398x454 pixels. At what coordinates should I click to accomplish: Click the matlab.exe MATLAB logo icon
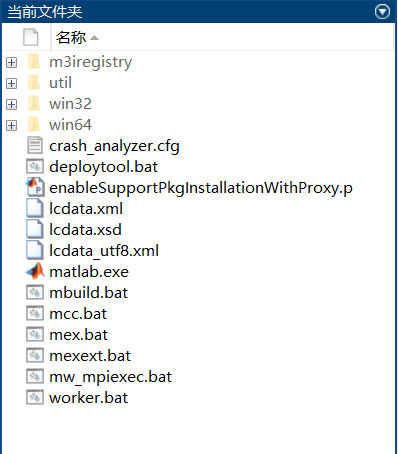point(35,271)
